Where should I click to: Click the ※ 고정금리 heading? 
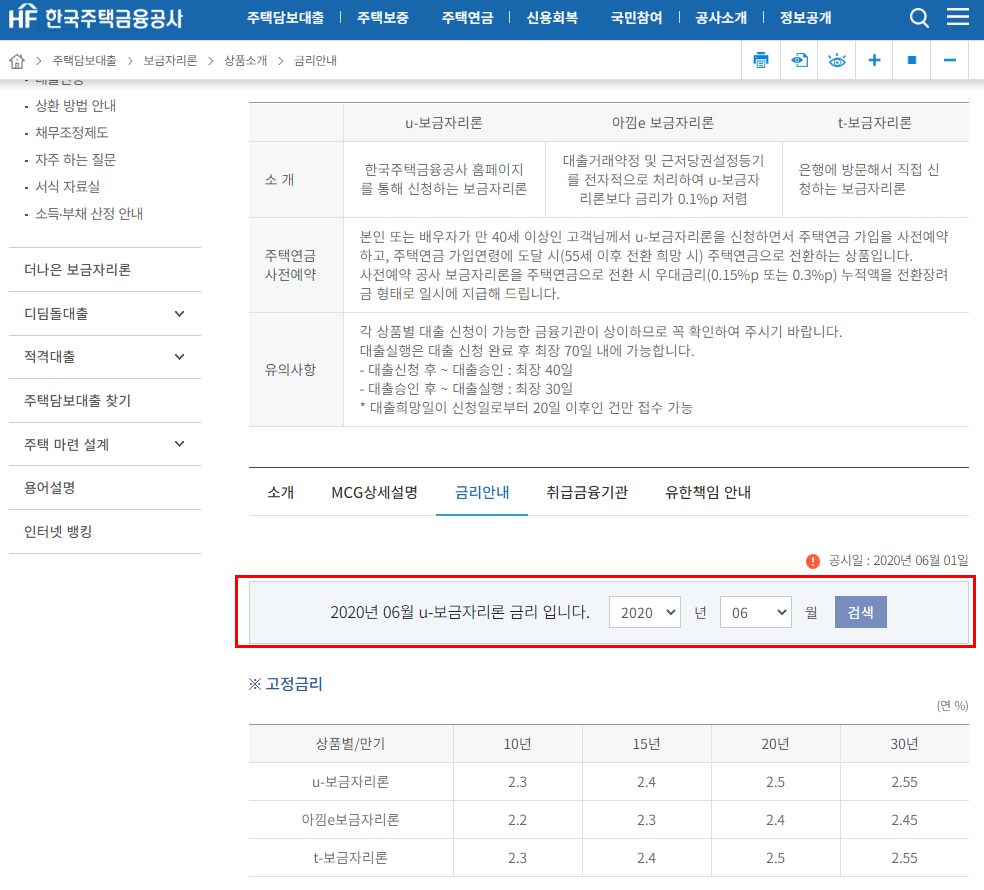coord(286,684)
